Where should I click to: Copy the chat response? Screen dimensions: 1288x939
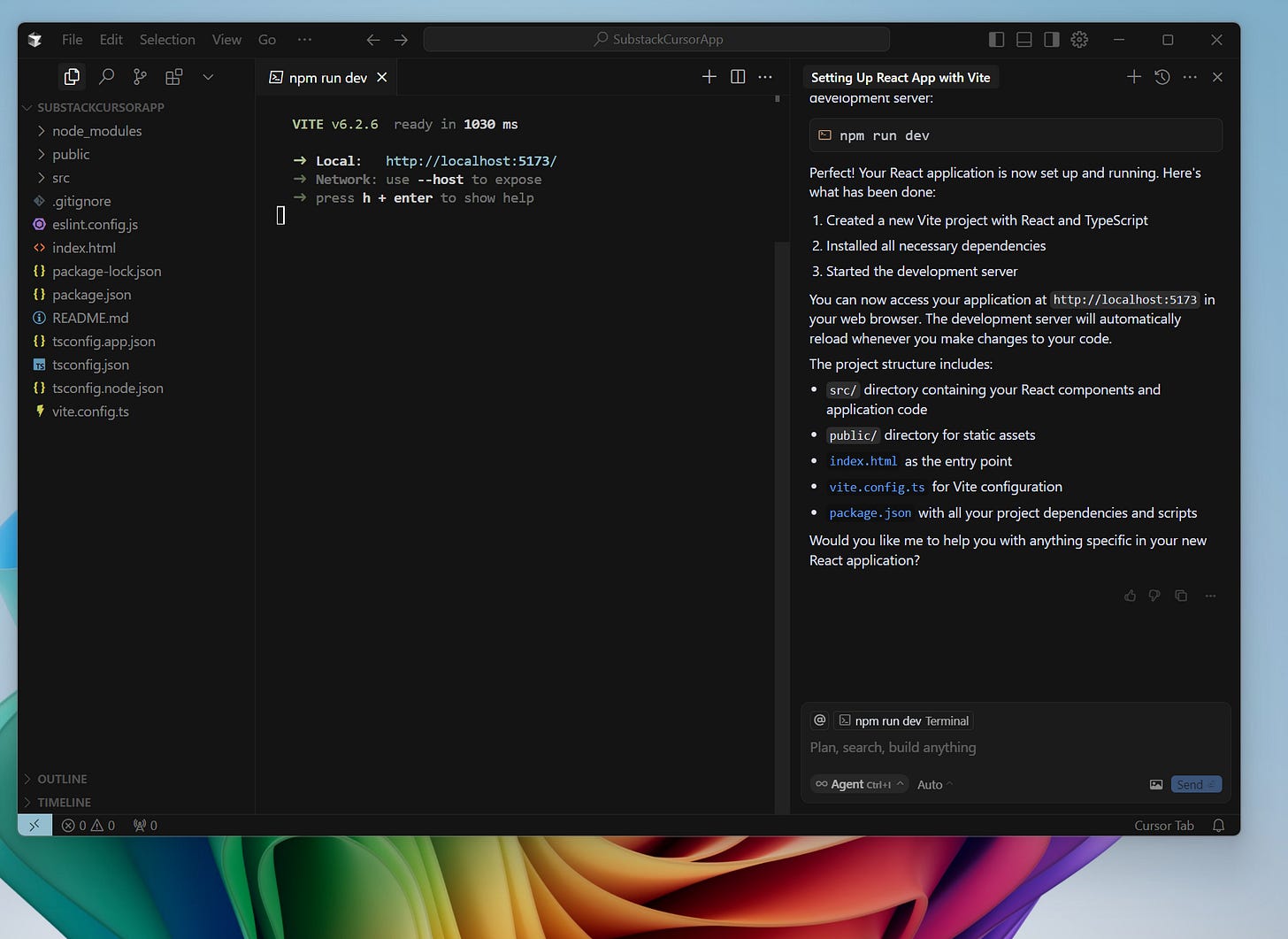point(1181,596)
